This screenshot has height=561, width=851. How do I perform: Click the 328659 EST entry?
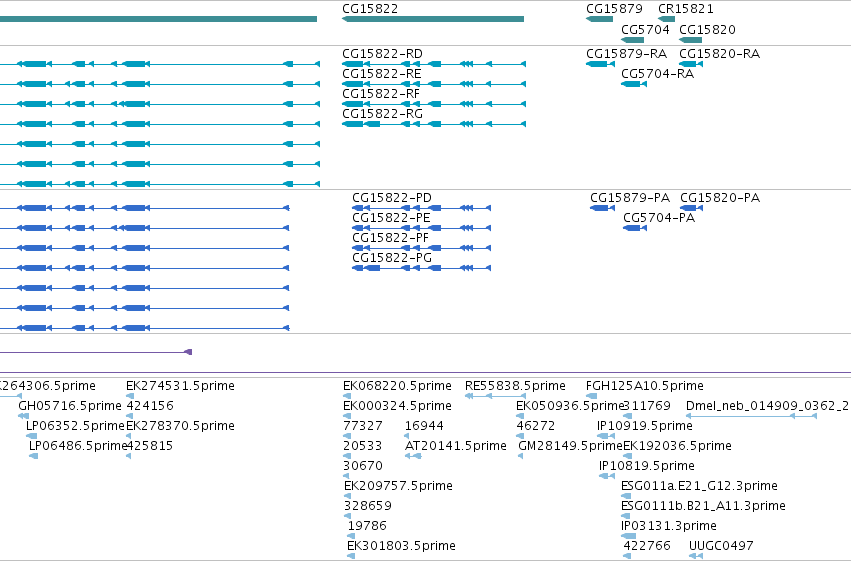[367, 506]
